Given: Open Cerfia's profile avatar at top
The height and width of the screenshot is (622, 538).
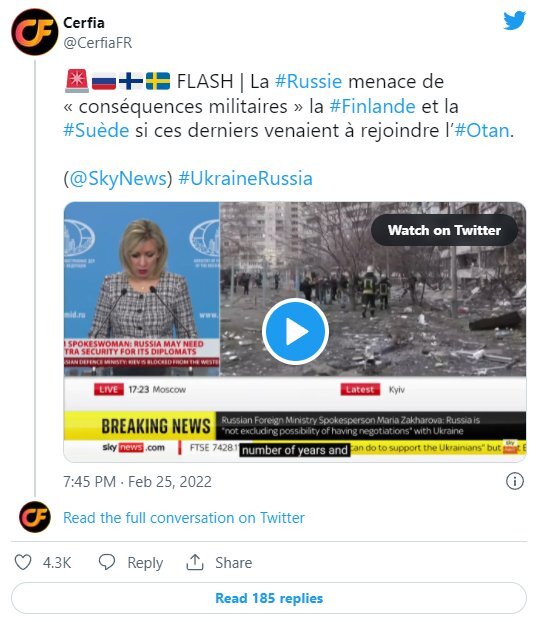Looking at the screenshot, I should pyautogui.click(x=34, y=32).
